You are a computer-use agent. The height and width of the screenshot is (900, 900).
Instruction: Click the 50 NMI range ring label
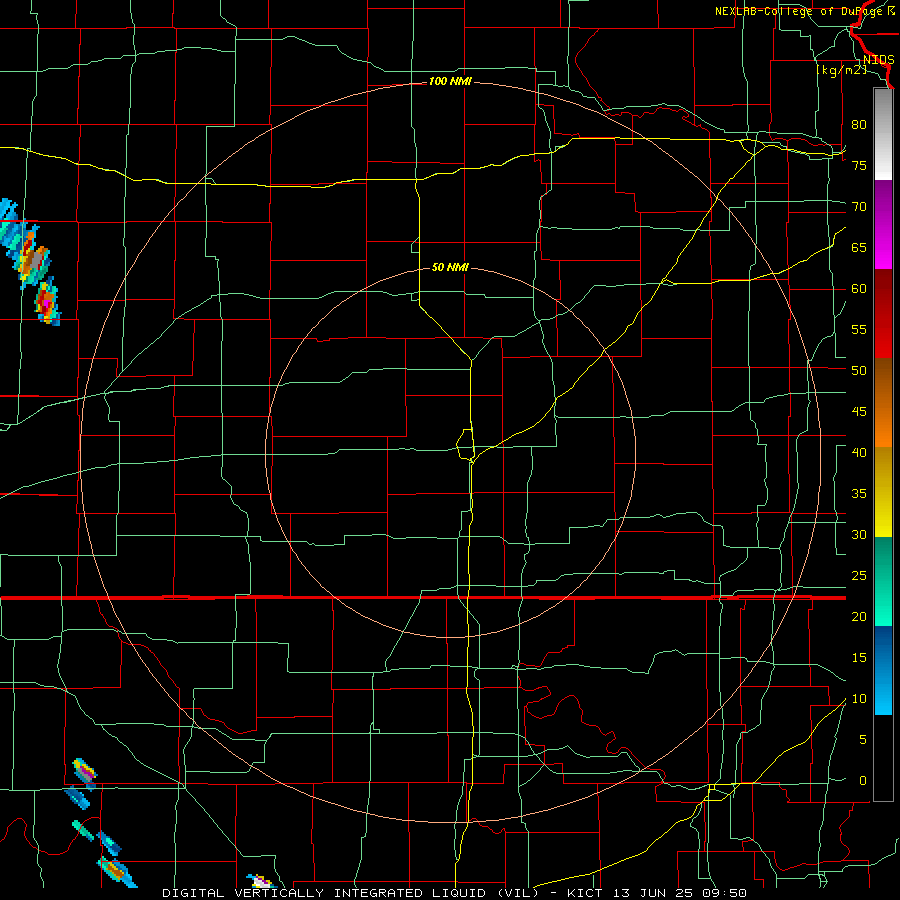pos(450,267)
